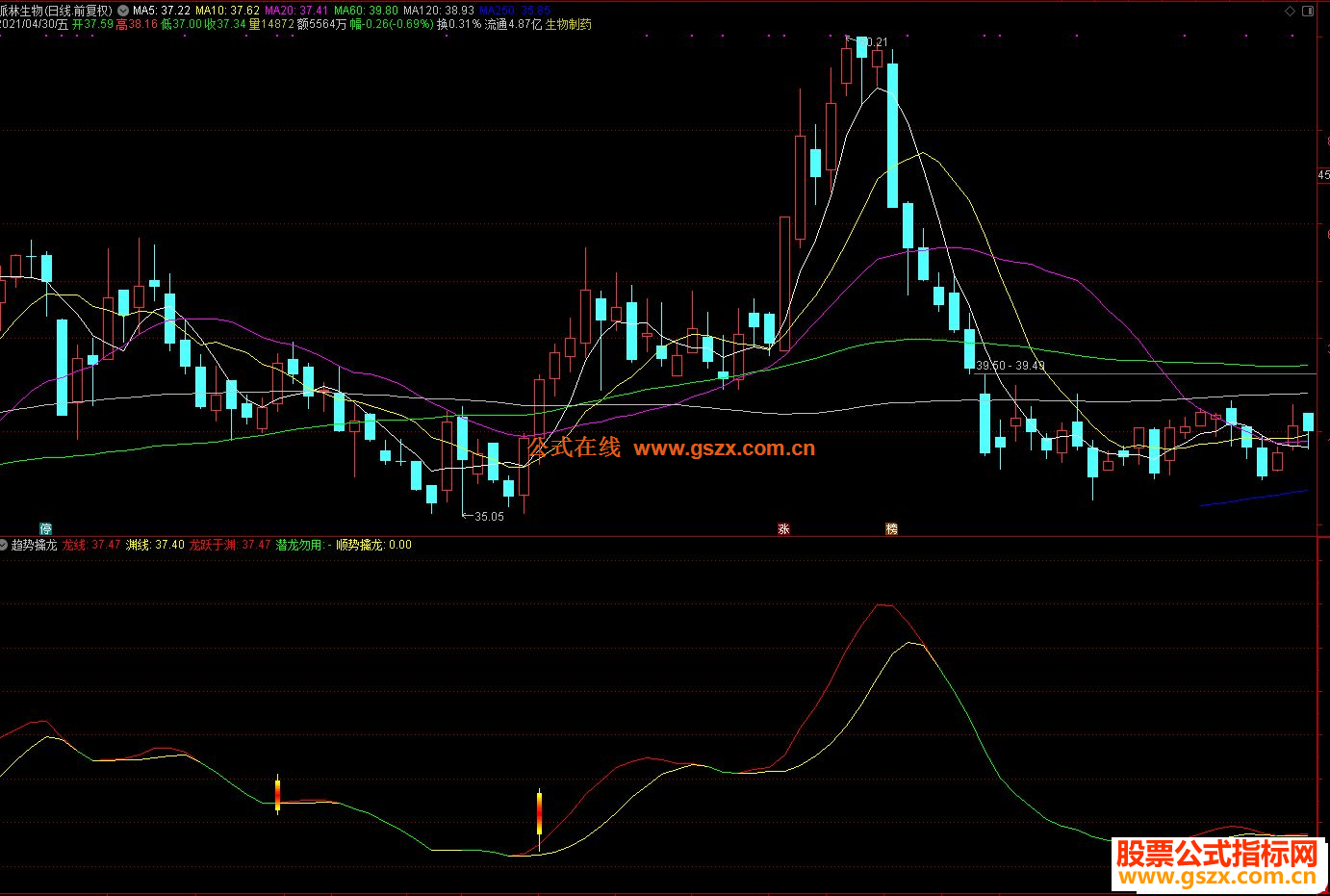
Task: Click the 龙线: 37.47 indicator value
Action: pyautogui.click(x=91, y=545)
